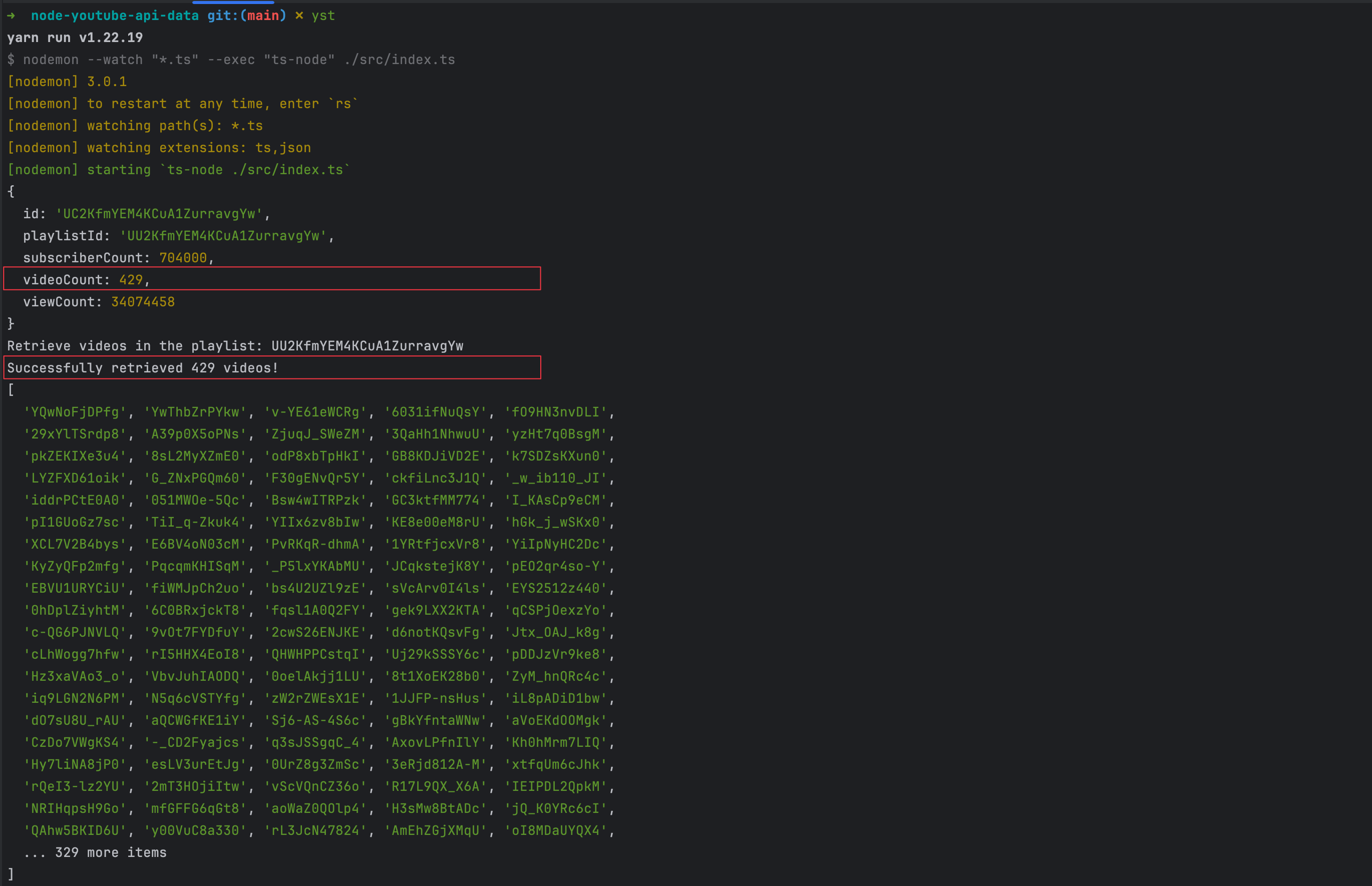
Task: Select the video id QAhw5BKID6U
Action: coord(76,830)
